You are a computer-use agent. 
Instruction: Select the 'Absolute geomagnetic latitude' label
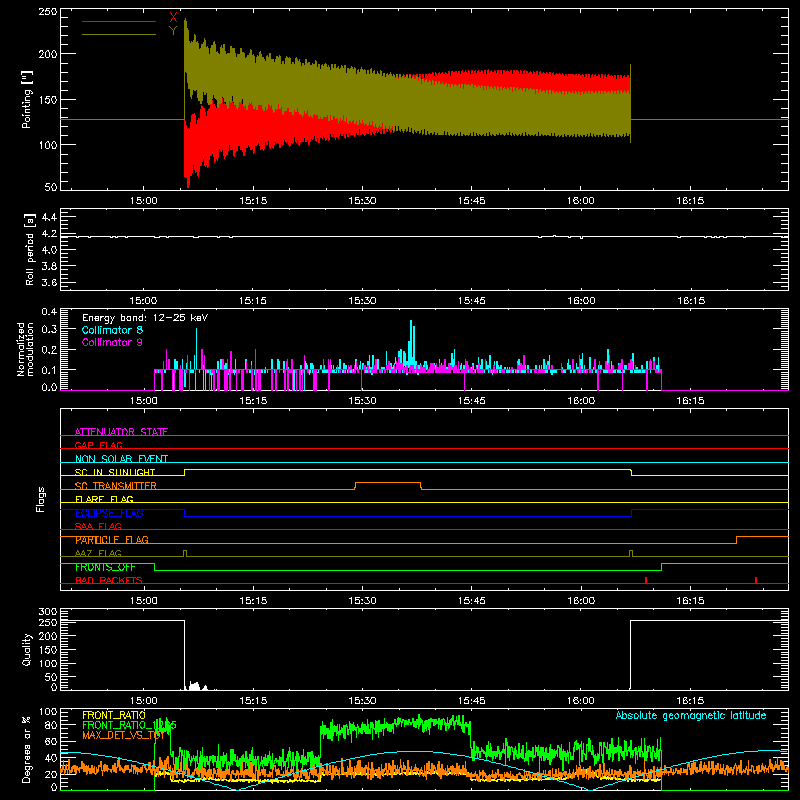point(691,715)
